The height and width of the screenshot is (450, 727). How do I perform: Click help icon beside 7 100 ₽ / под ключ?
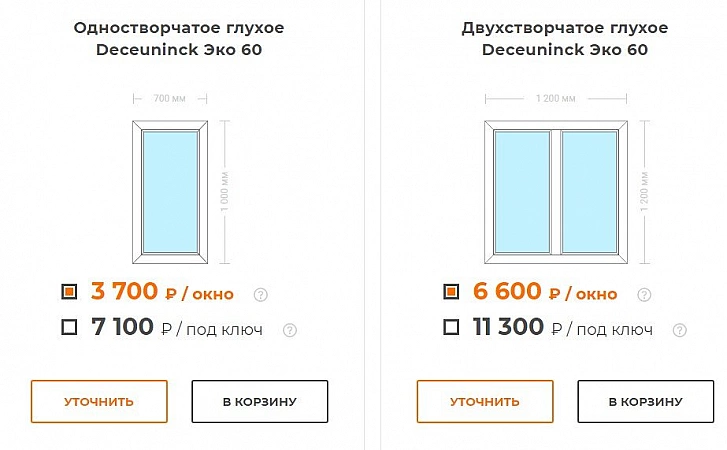pos(290,329)
